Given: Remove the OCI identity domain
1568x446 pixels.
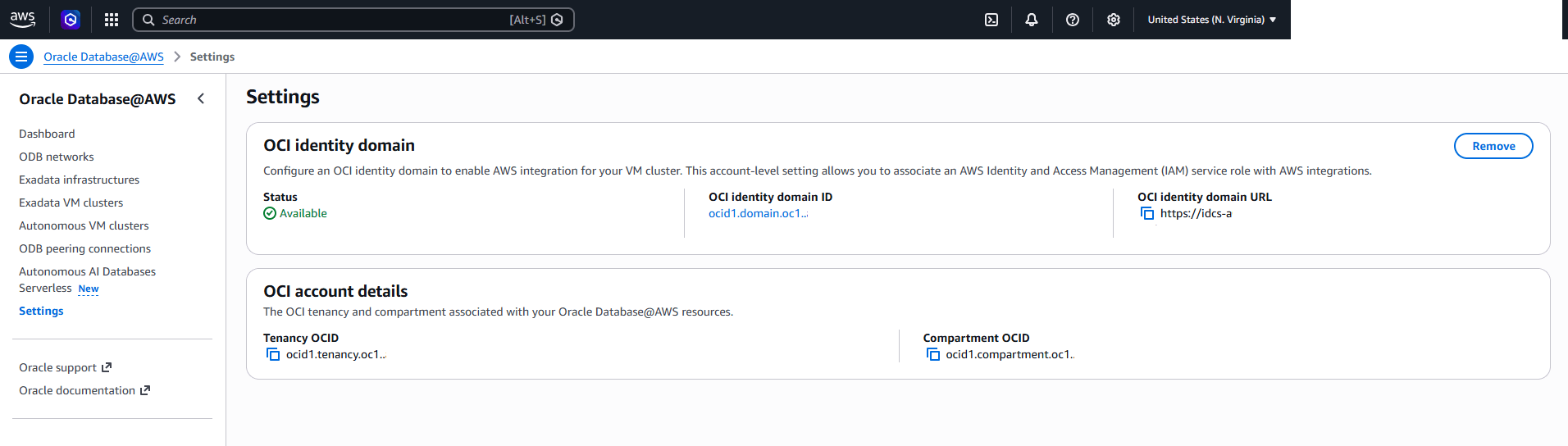Looking at the screenshot, I should click(1493, 146).
